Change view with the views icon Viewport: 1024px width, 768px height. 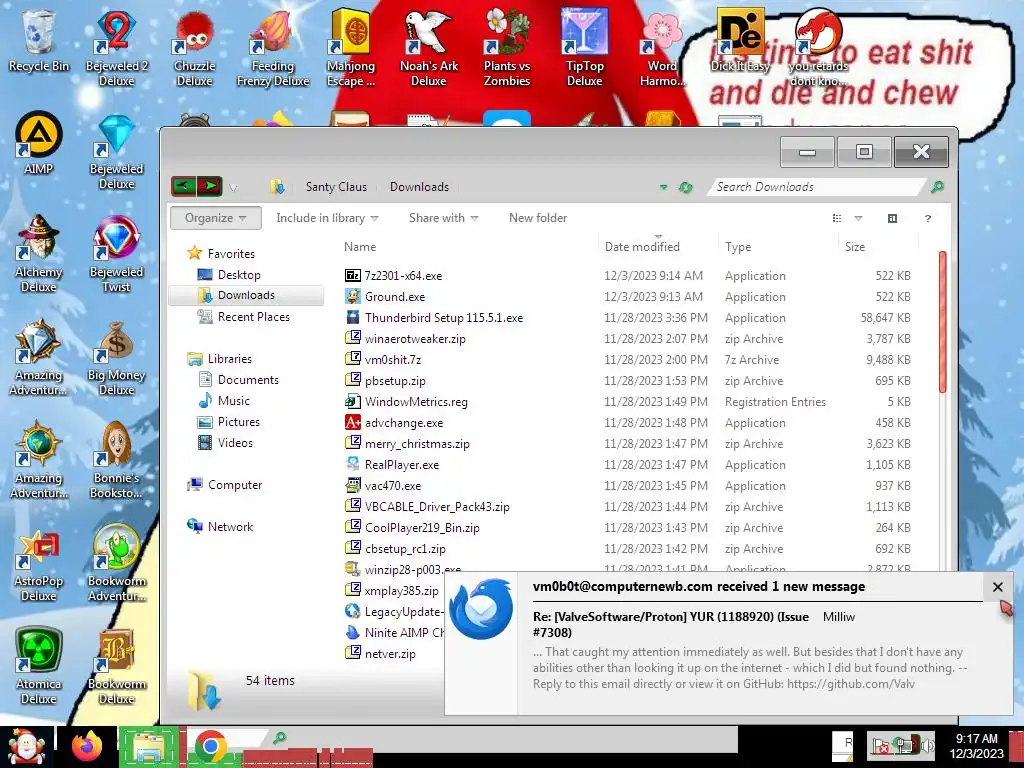point(837,218)
